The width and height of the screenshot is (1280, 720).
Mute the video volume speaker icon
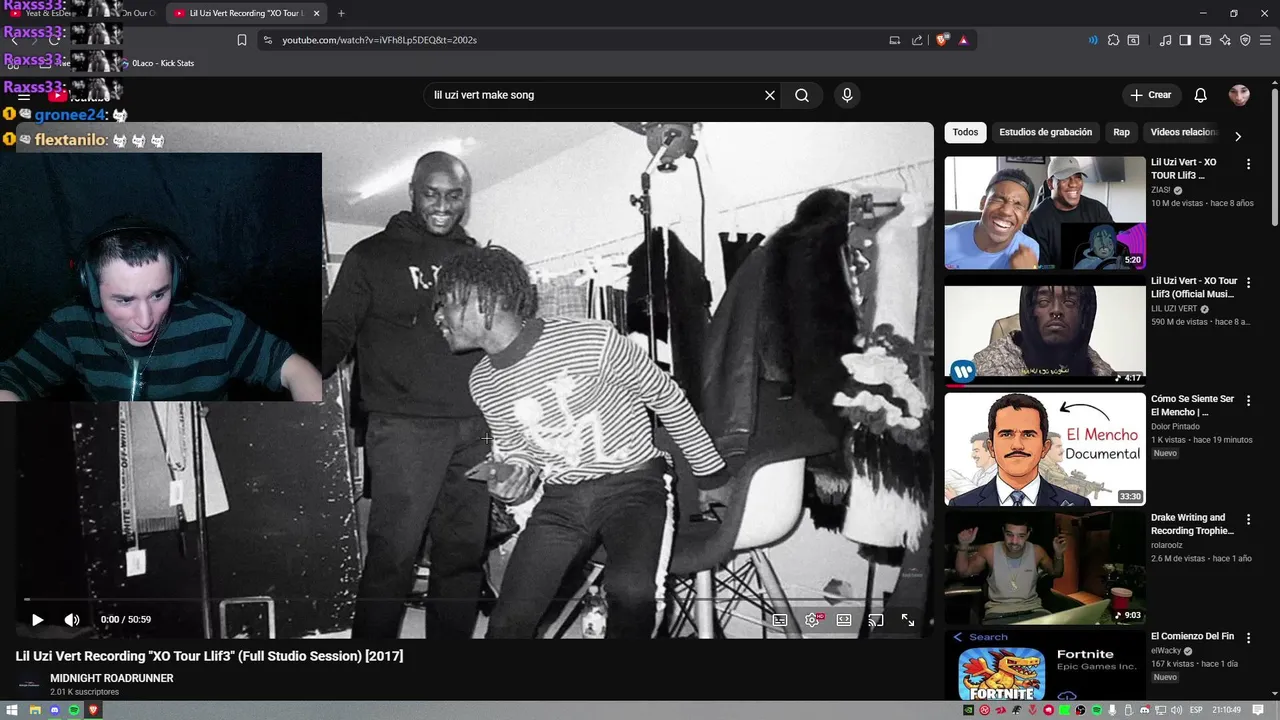pos(72,620)
